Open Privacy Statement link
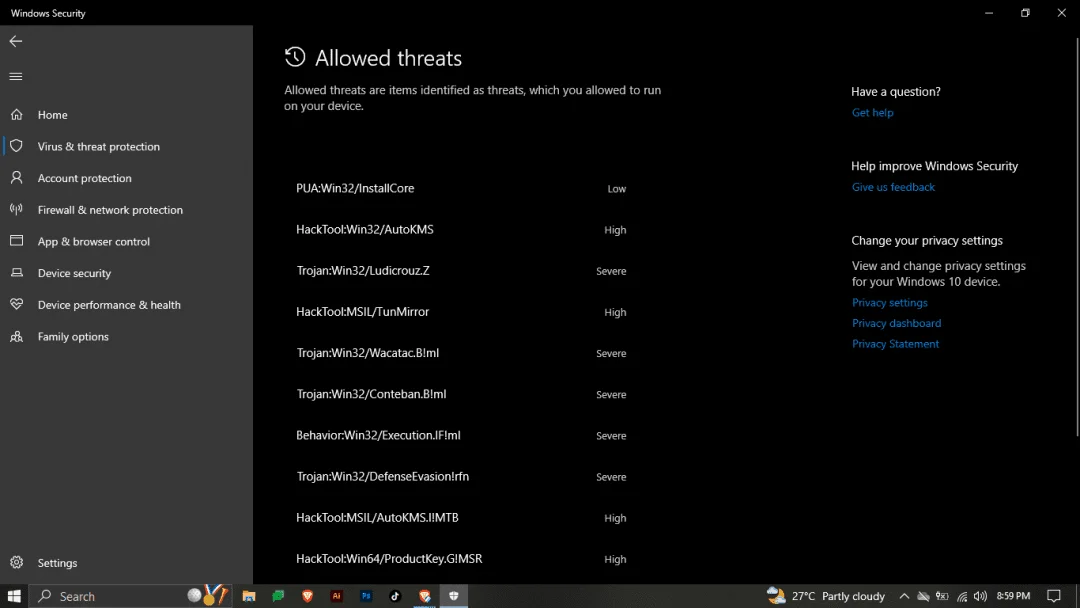Viewport: 1080px width, 608px height. [x=895, y=344]
